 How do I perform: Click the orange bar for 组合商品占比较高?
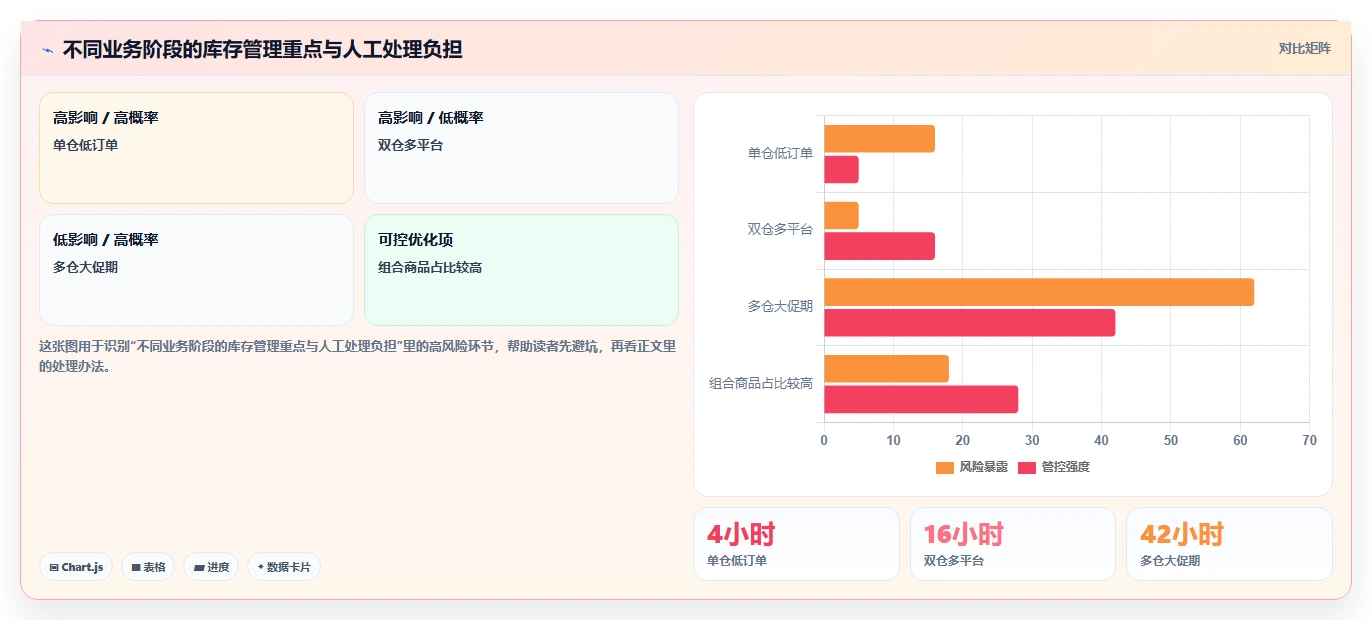[886, 368]
